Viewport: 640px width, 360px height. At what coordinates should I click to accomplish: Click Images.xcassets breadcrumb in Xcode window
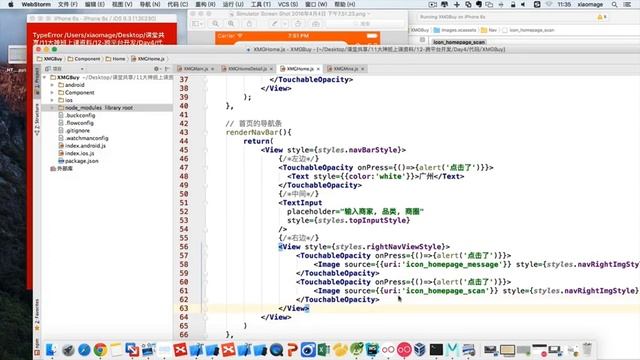[x=455, y=30]
